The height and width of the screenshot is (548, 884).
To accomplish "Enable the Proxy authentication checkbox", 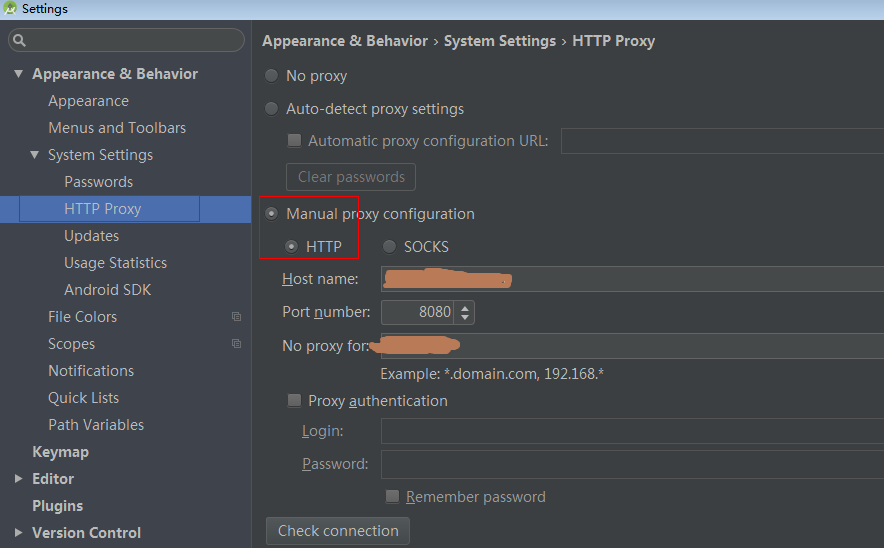I will tap(294, 400).
